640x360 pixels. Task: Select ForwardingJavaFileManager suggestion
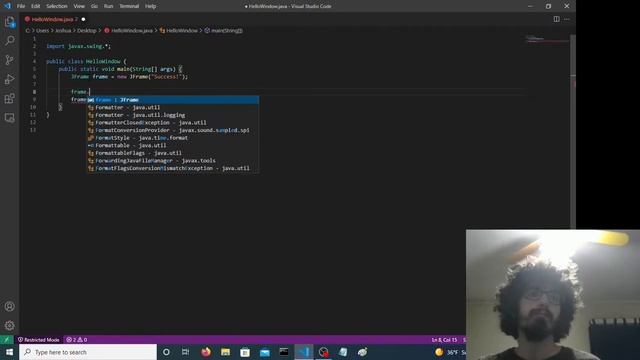(173, 161)
